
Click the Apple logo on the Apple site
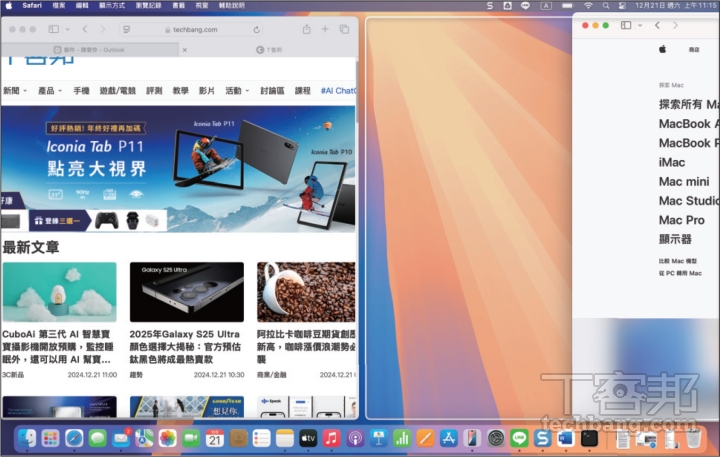click(x=662, y=49)
